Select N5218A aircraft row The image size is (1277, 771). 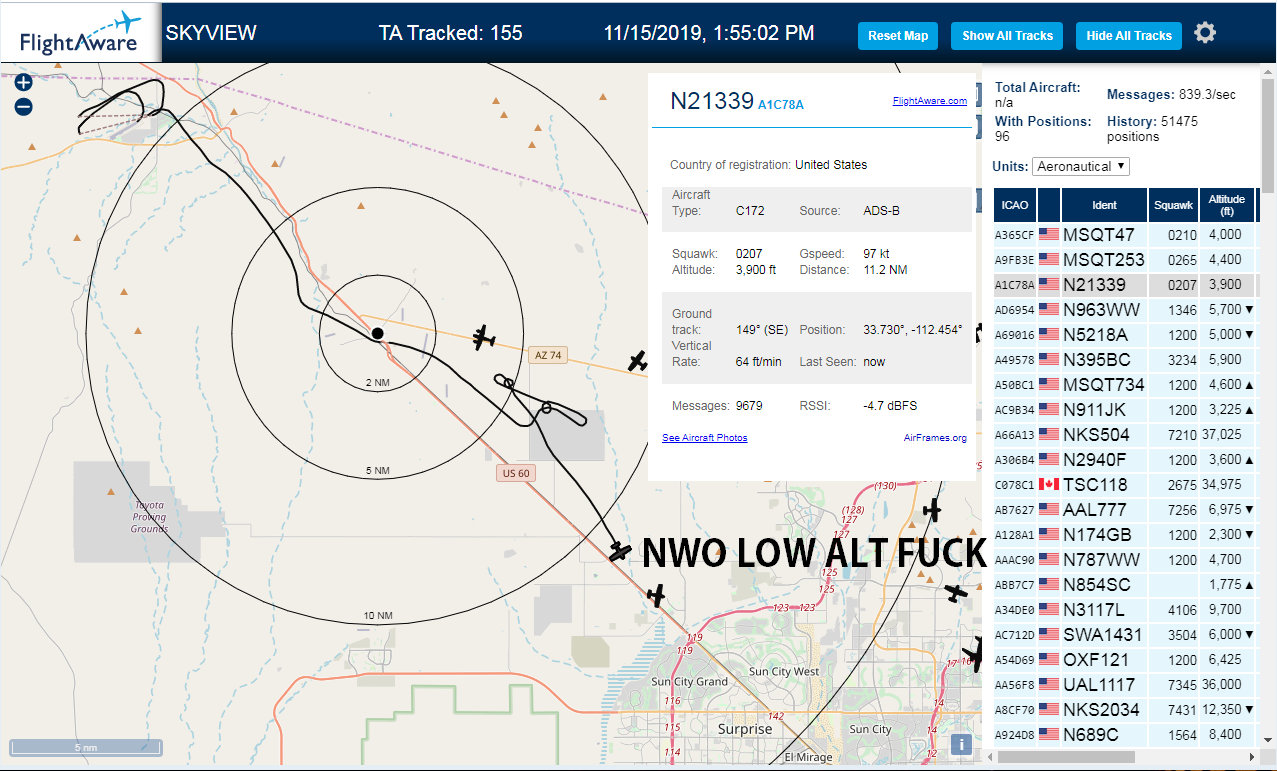(x=1127, y=335)
